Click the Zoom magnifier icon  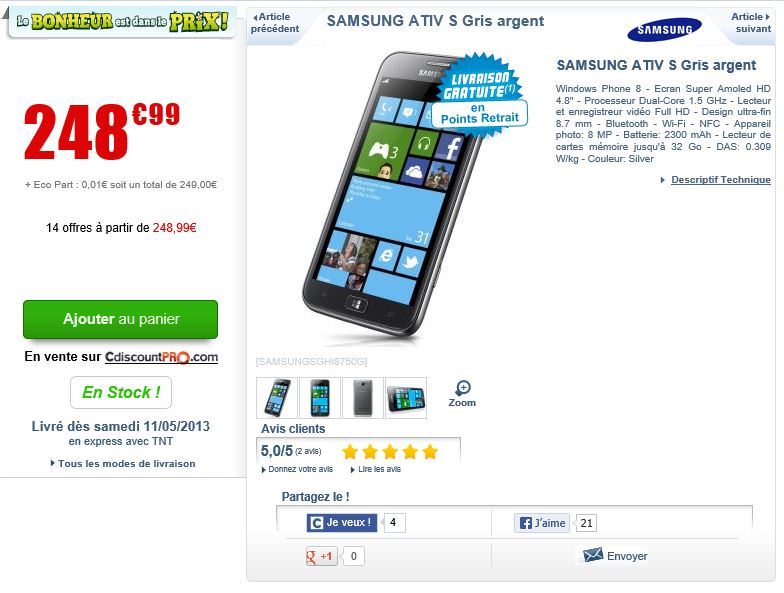click(463, 388)
